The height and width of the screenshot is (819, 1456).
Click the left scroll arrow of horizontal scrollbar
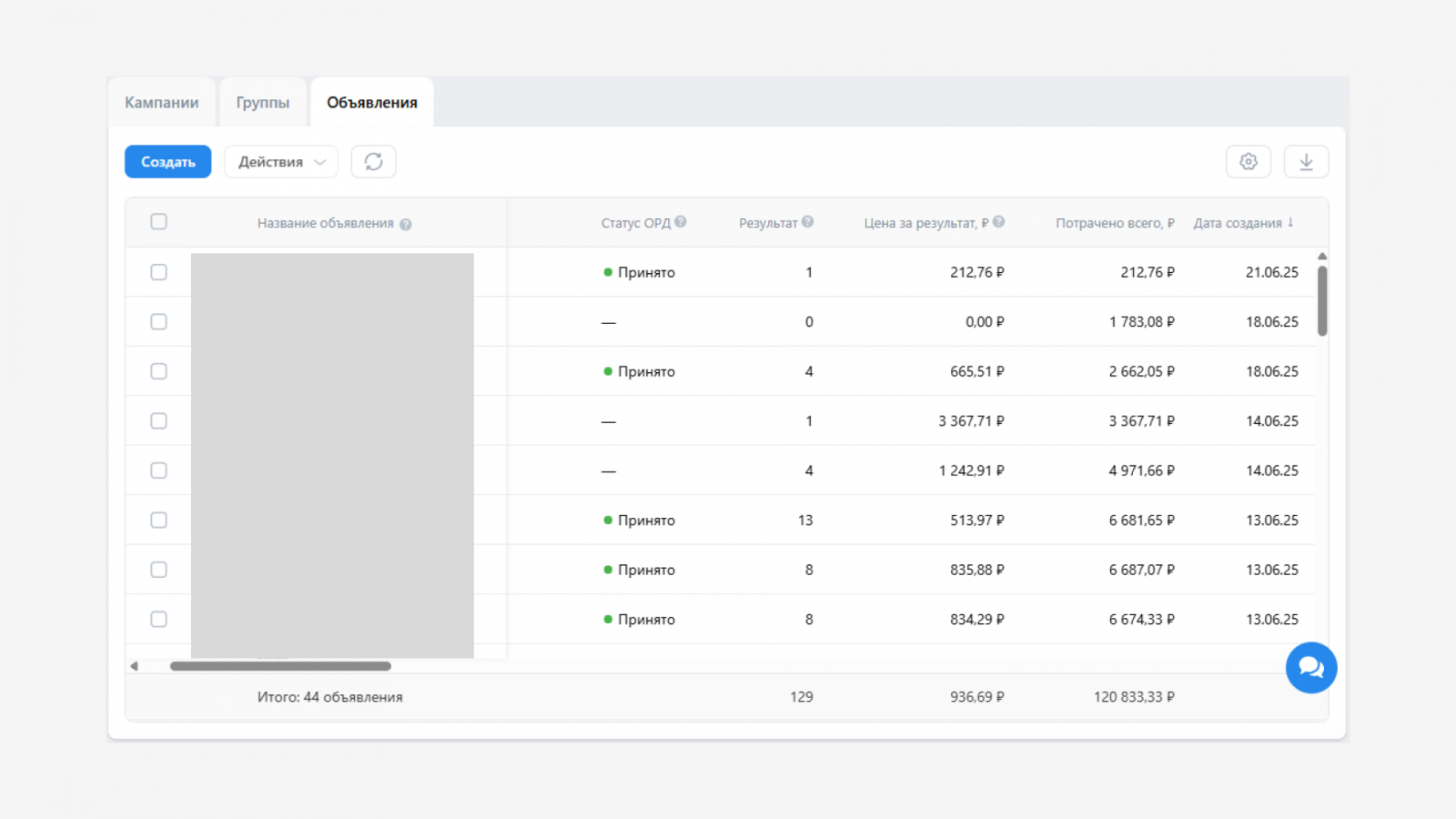tap(135, 666)
